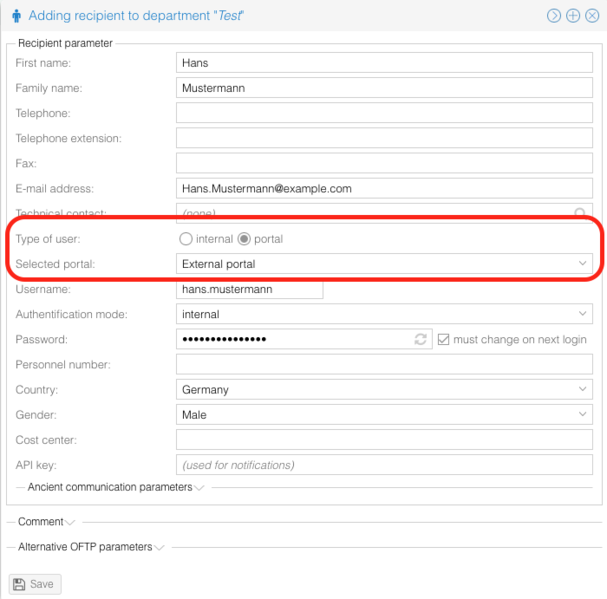Click the search icon in Technical contact field
607x599 pixels.
(x=580, y=213)
